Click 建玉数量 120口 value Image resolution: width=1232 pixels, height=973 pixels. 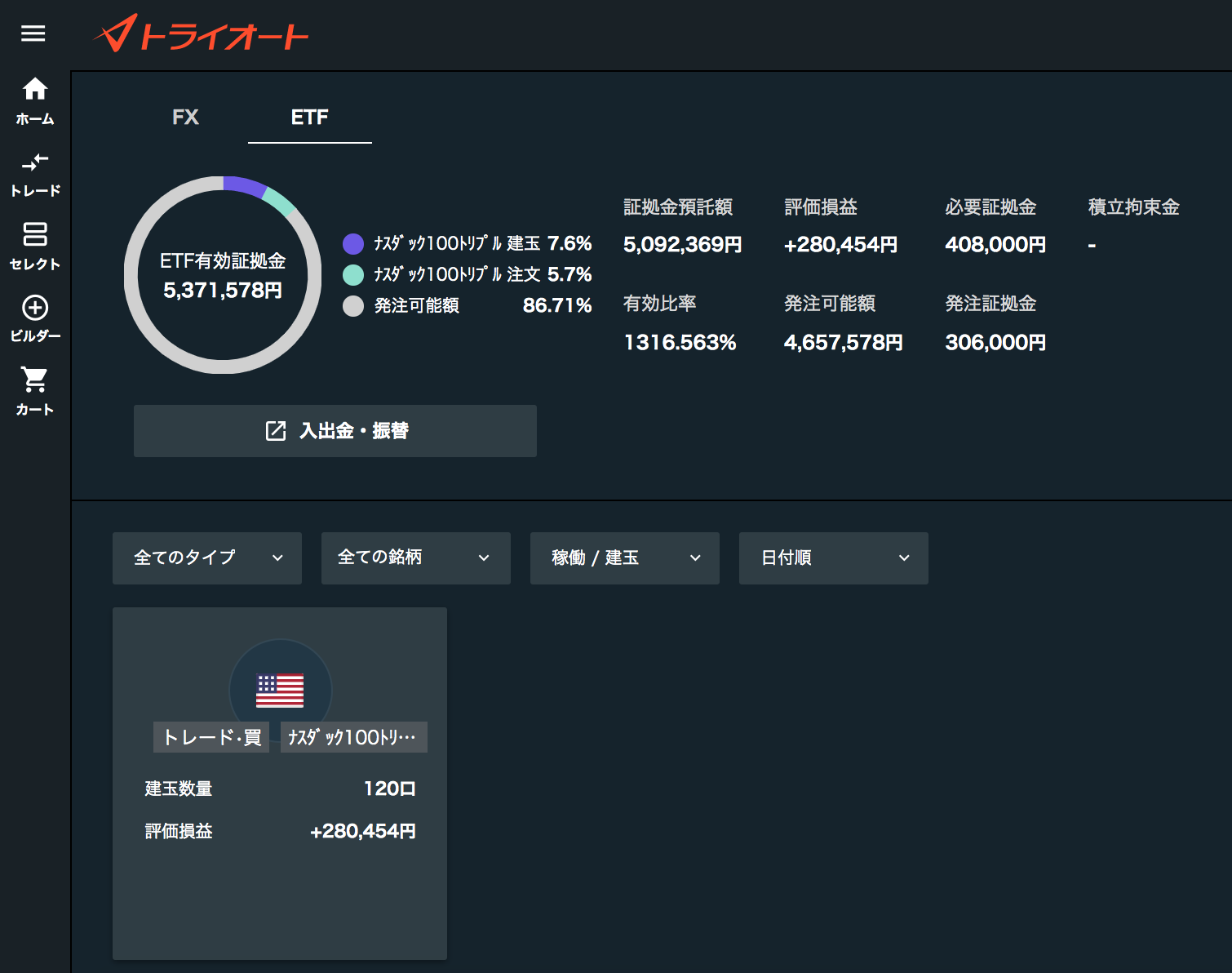point(390,789)
